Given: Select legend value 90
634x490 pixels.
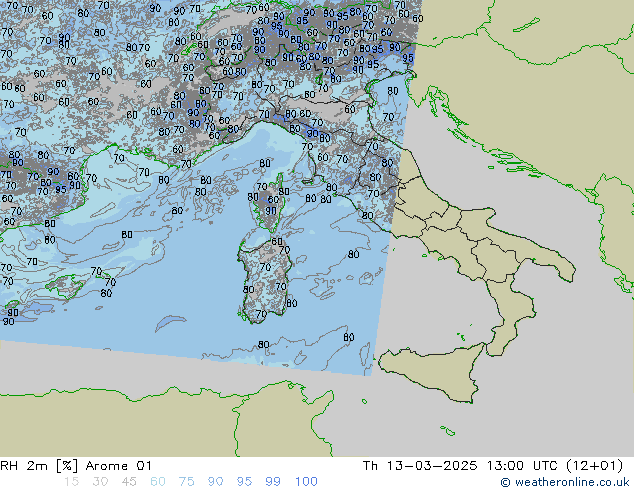Looking at the screenshot, I should tap(215, 482).
